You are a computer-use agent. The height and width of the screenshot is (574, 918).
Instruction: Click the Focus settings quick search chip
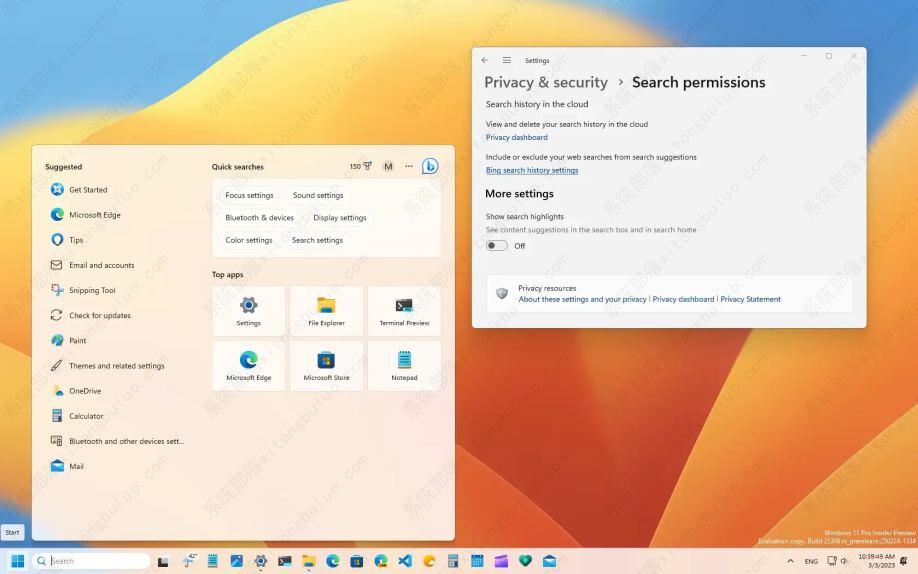pyautogui.click(x=249, y=195)
